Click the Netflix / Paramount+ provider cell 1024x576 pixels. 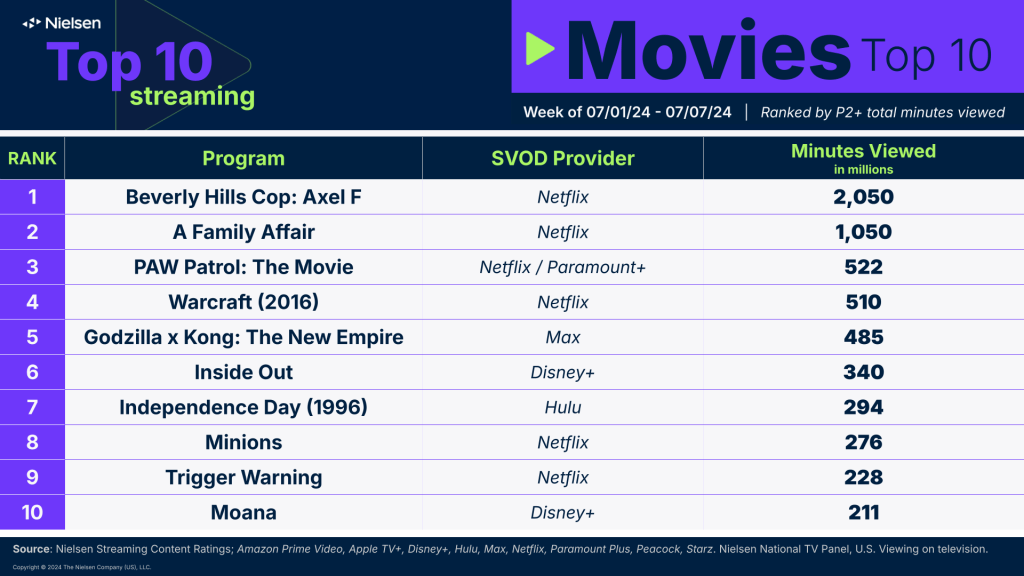(x=563, y=267)
